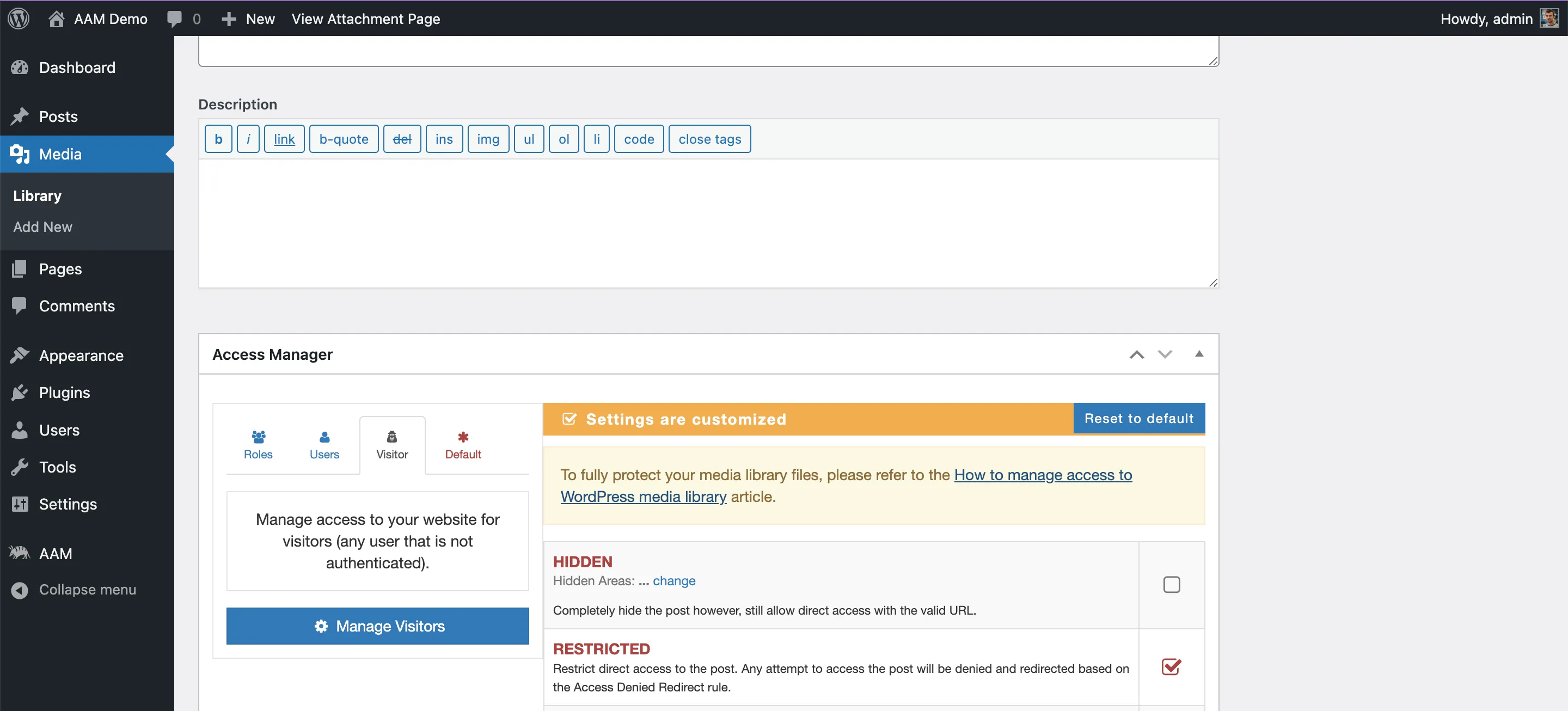Toggle Access Manager panel collapse triangle
Screen dimensions: 1568x711
coord(1199,354)
